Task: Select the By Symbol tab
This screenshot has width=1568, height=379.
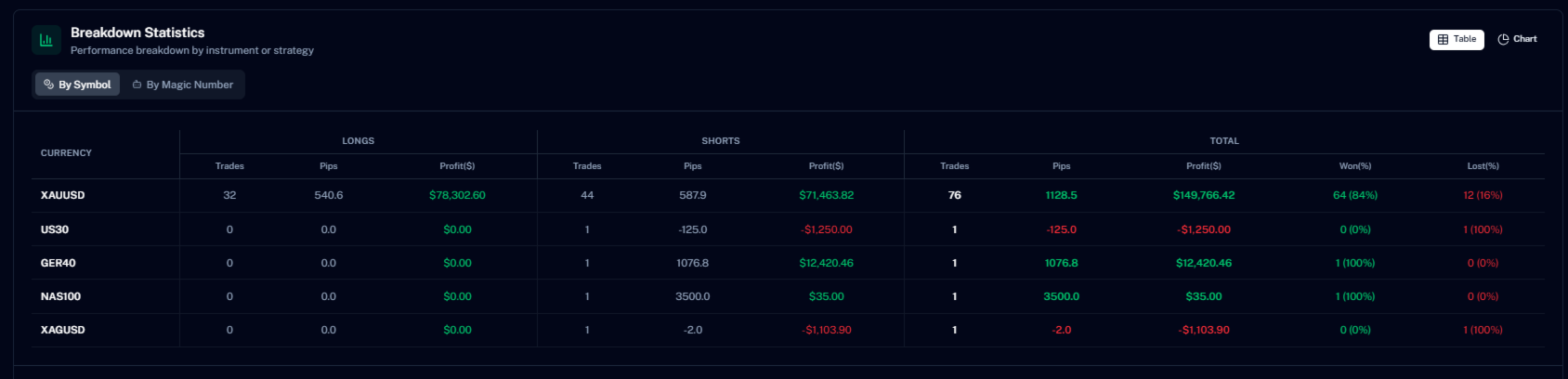Action: 77,85
